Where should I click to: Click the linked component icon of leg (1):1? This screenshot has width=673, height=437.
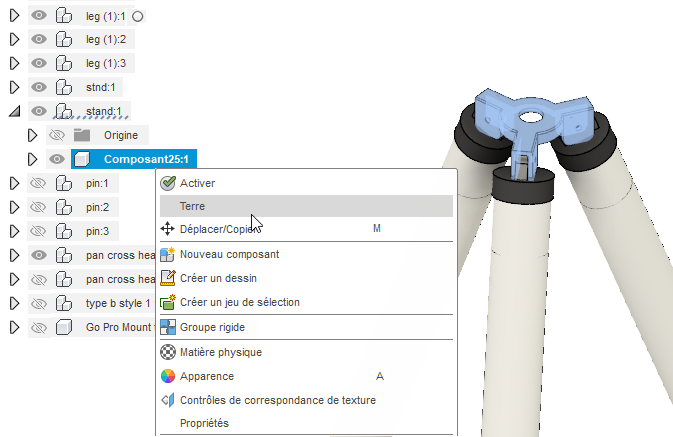tap(64, 16)
